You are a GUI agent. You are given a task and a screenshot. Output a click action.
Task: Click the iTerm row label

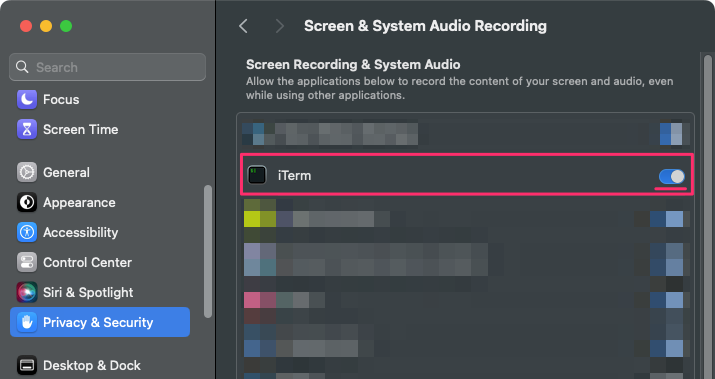(x=295, y=176)
